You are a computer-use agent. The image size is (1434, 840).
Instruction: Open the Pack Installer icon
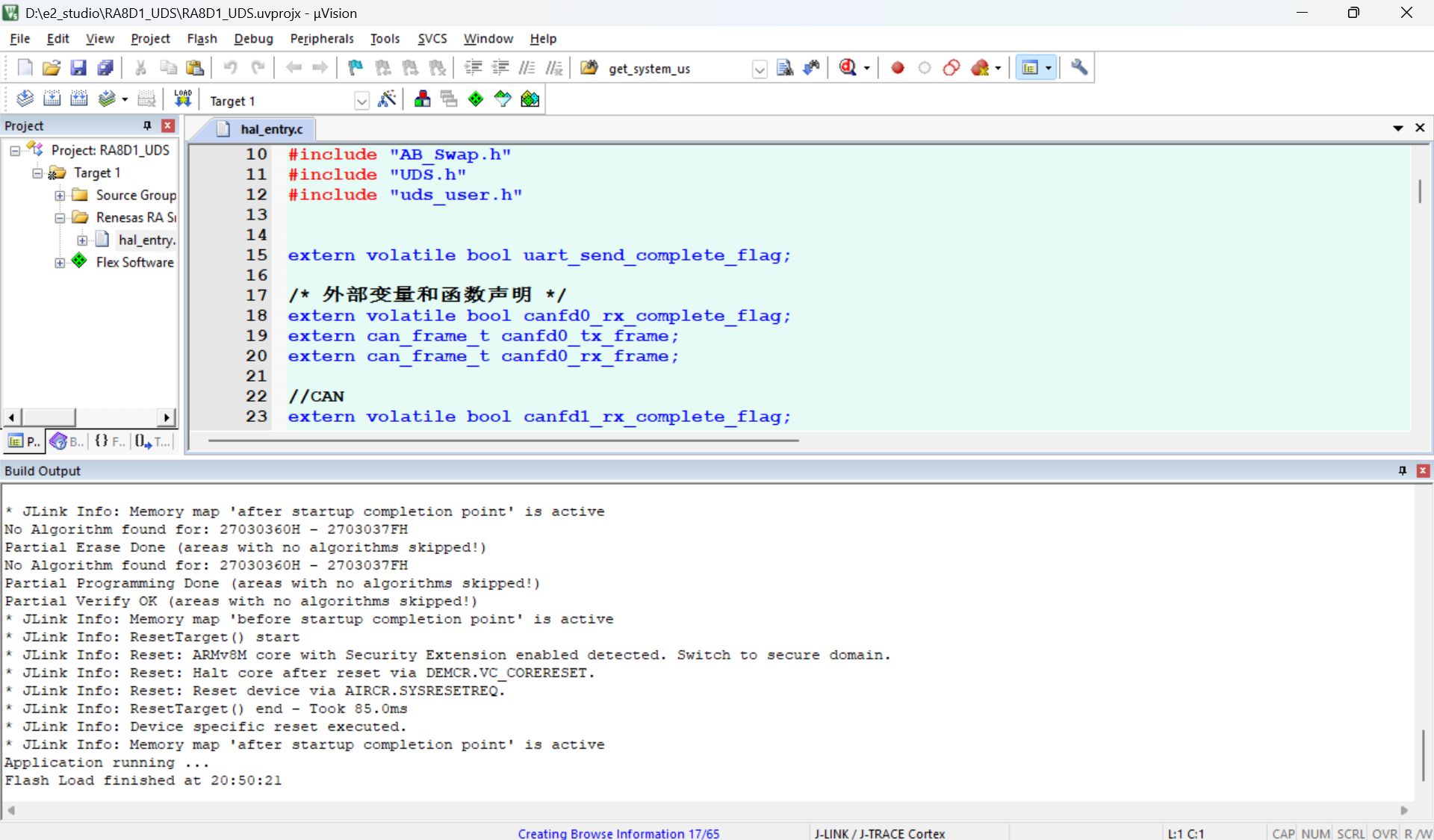pyautogui.click(x=530, y=99)
